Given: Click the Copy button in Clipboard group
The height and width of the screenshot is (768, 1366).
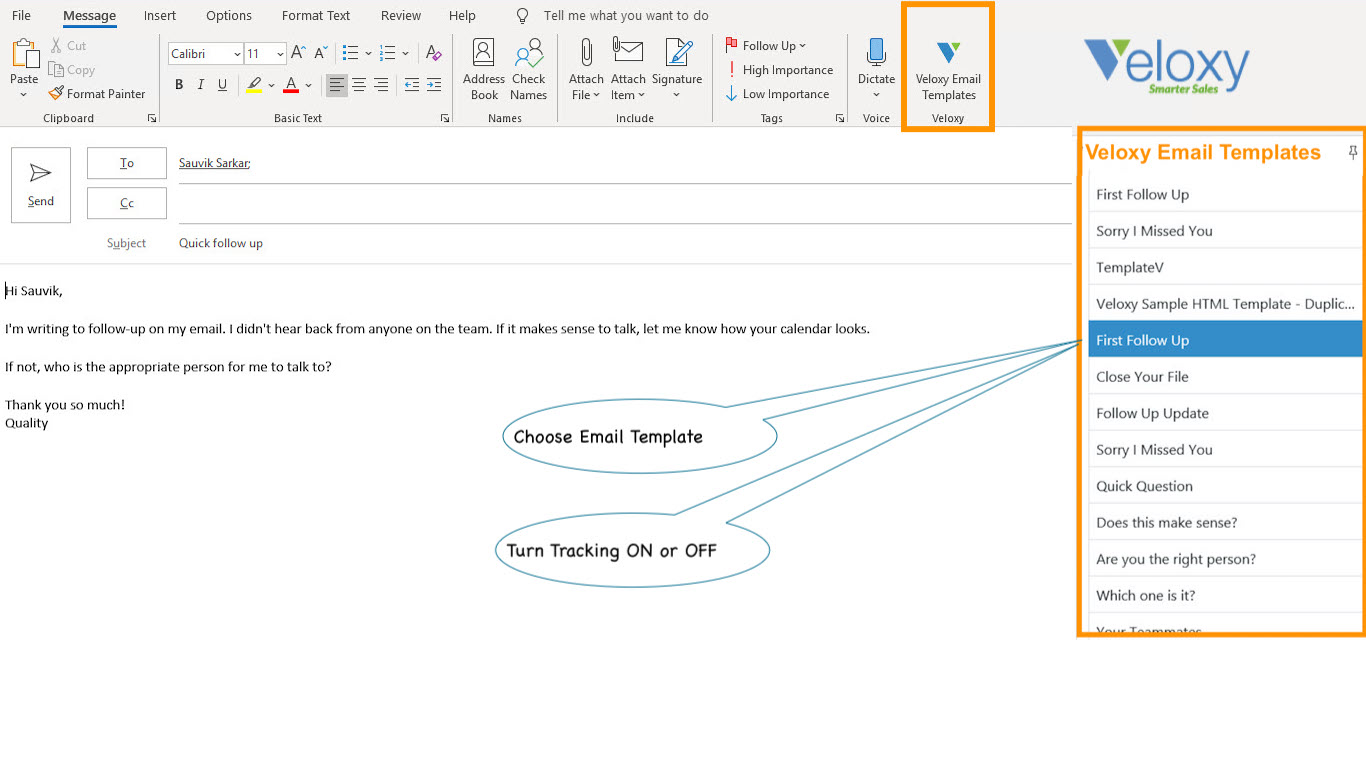Looking at the screenshot, I should click(72, 70).
